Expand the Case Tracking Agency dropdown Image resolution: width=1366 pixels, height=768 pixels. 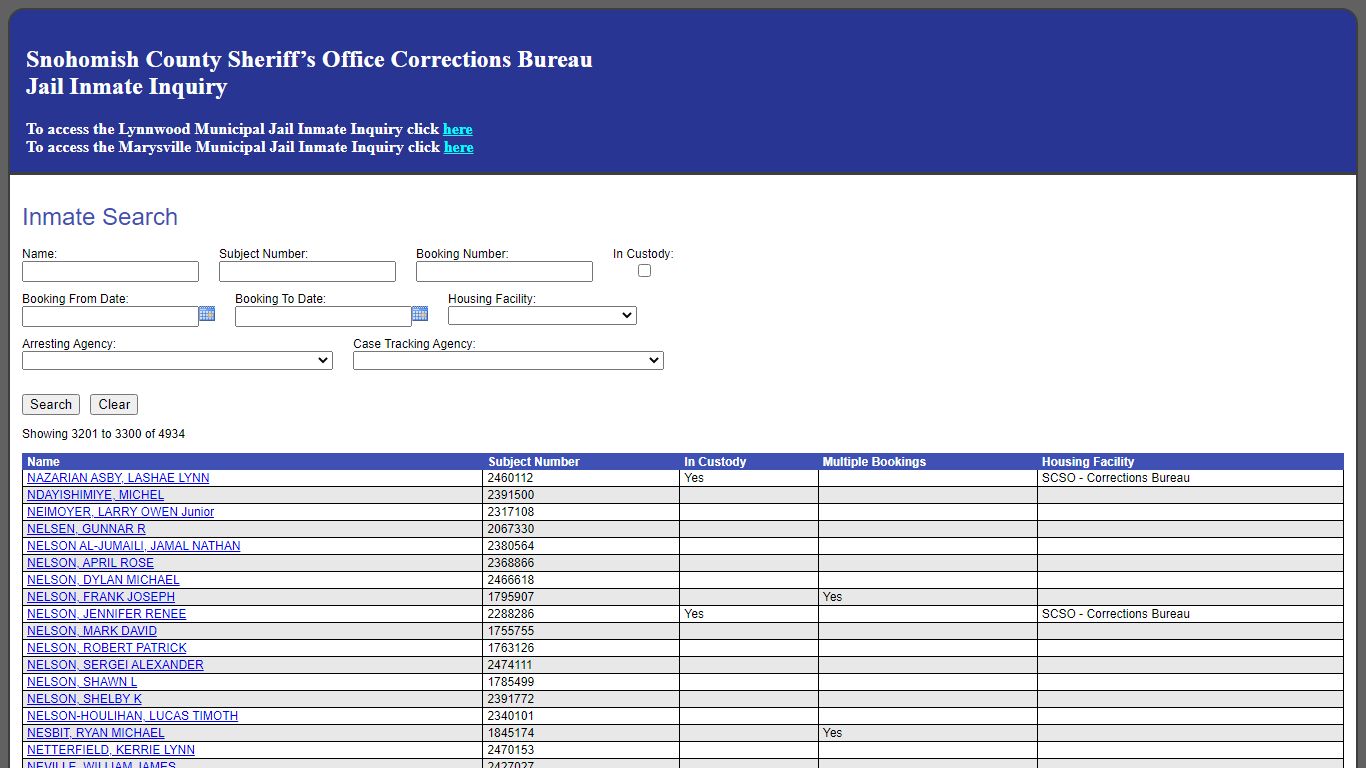[508, 361]
